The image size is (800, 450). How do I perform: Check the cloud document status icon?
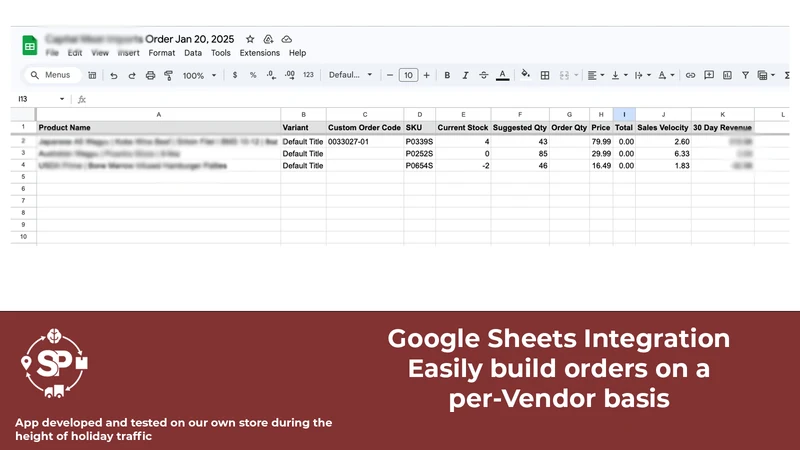(287, 39)
